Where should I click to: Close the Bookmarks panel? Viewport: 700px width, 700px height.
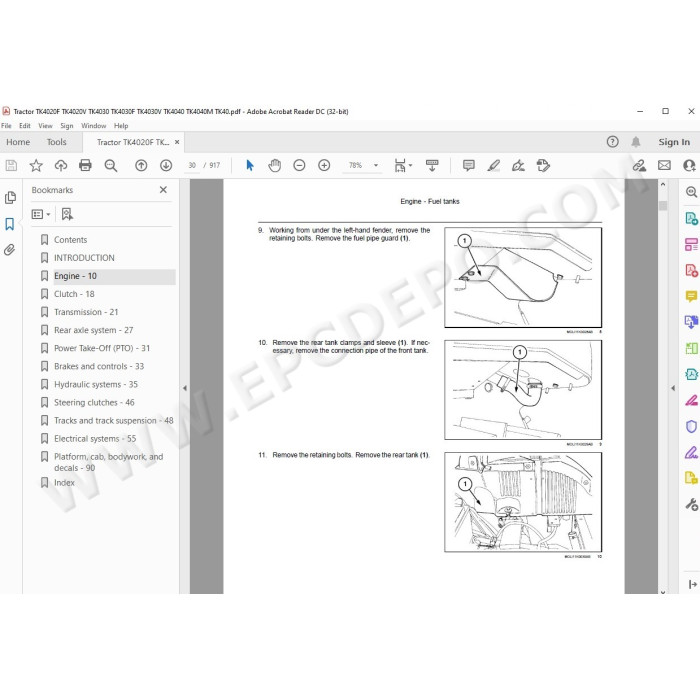[163, 190]
